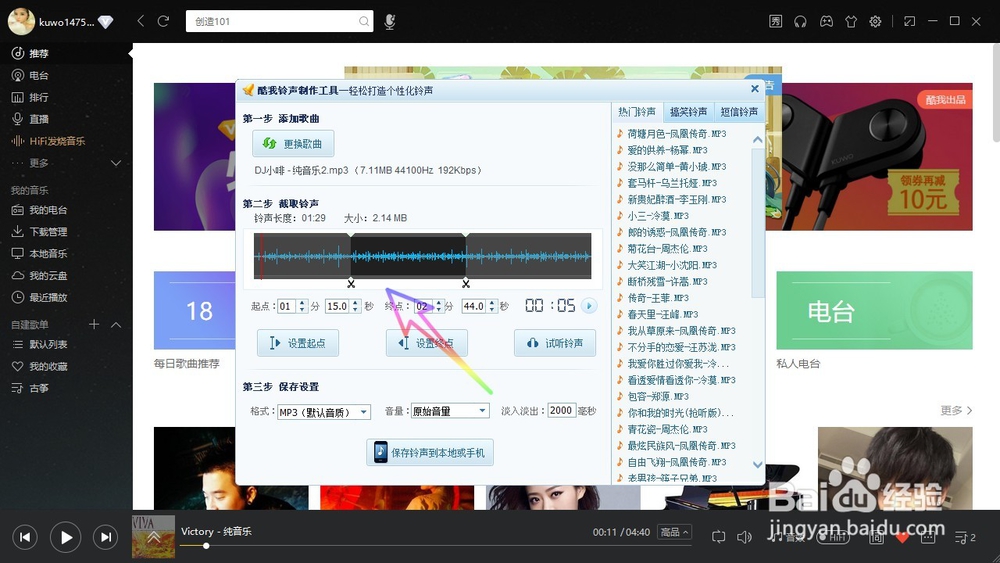Viewport: 1000px width, 563px height.
Task: Step the end point seconds spinner
Action: coord(492,306)
